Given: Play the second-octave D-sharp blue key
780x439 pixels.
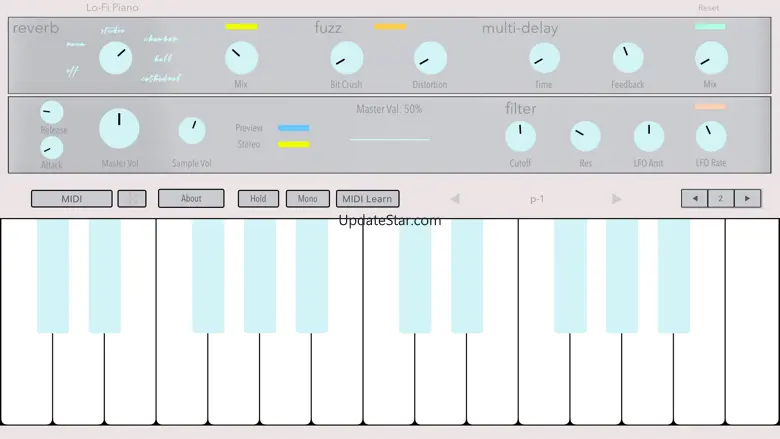Looking at the screenshot, I should point(467,276).
